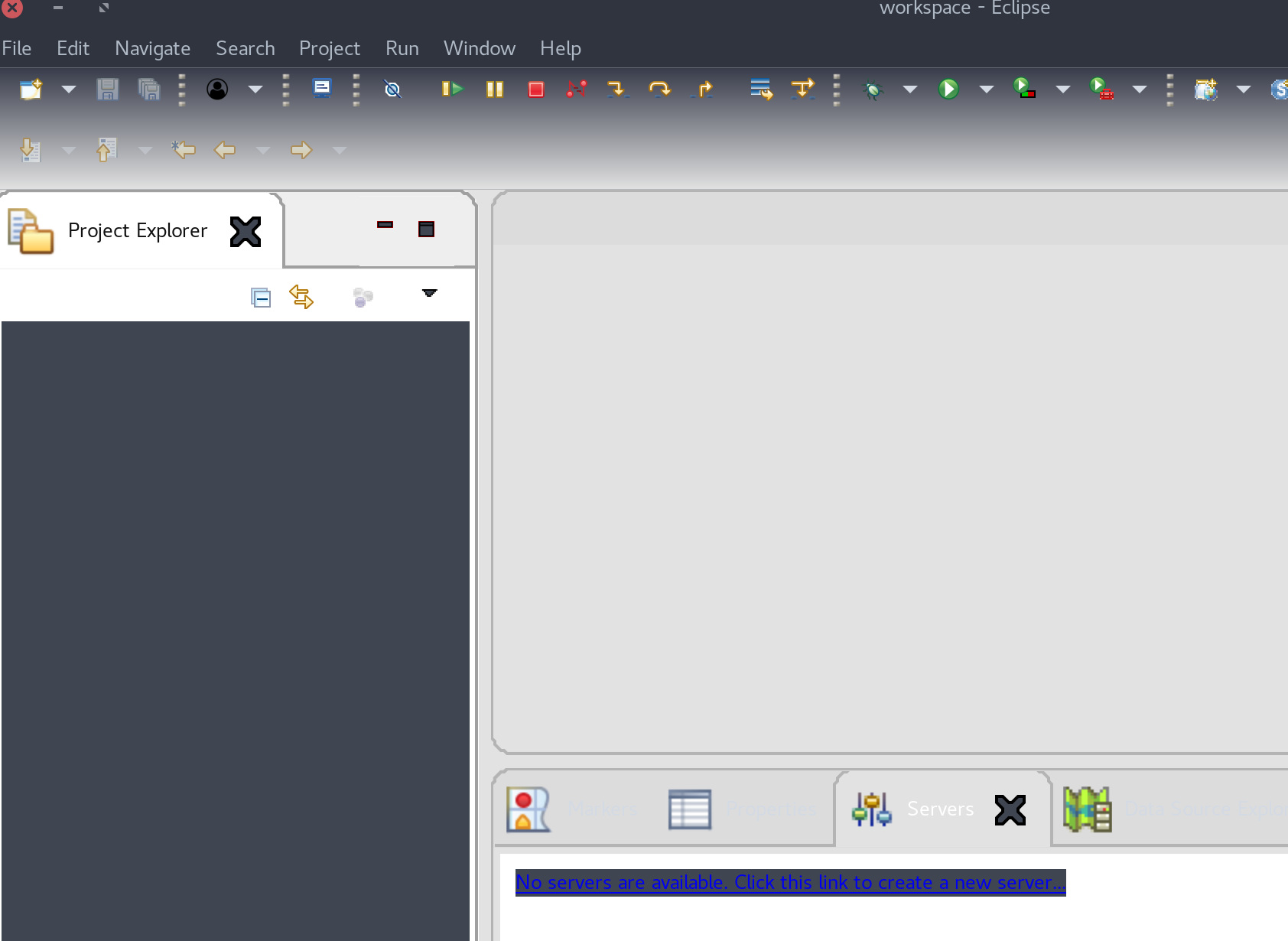Click the Last Edit Location arrow icon
This screenshot has width=1288, height=941.
(x=184, y=149)
